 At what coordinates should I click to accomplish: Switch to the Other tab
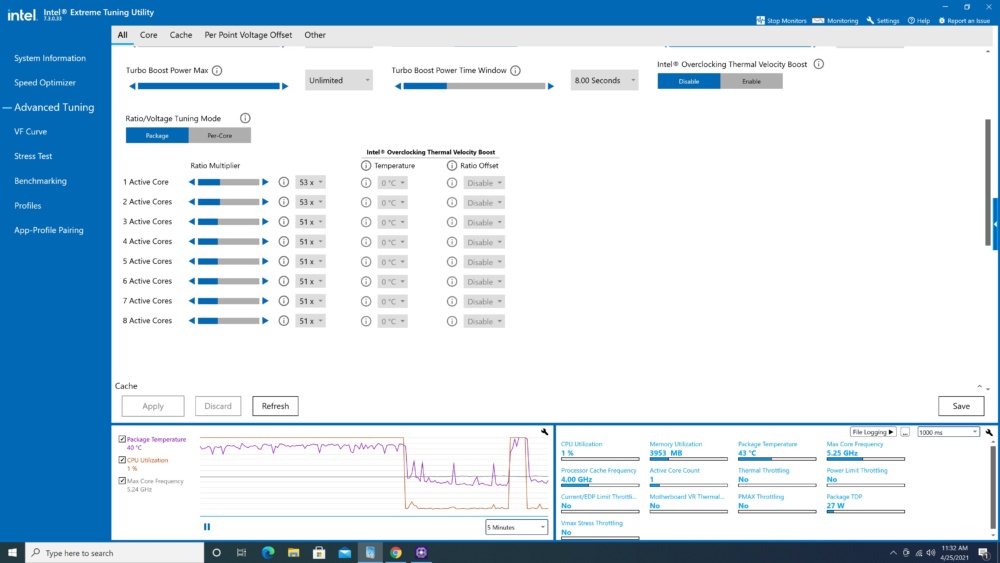[315, 35]
